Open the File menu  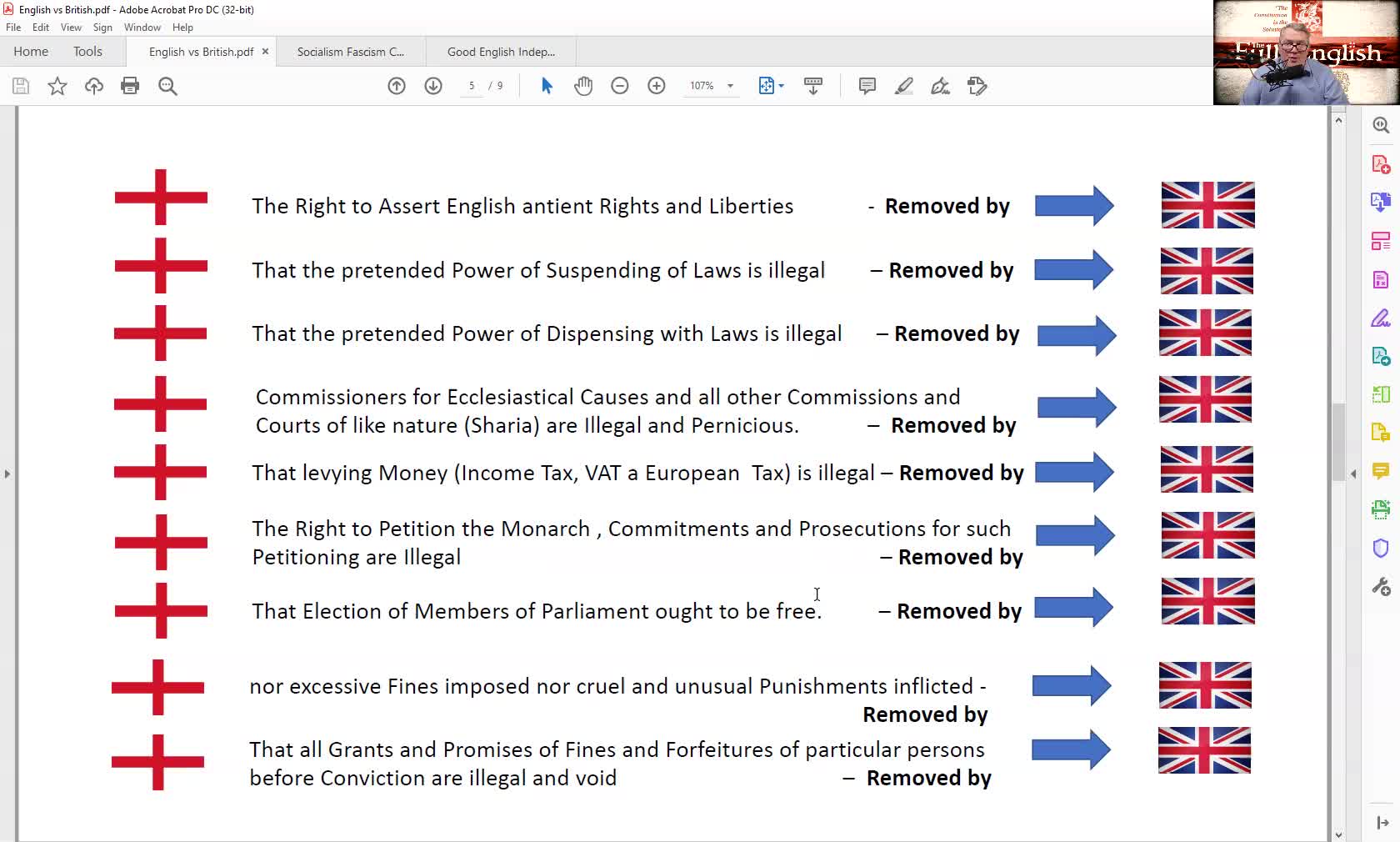click(13, 28)
